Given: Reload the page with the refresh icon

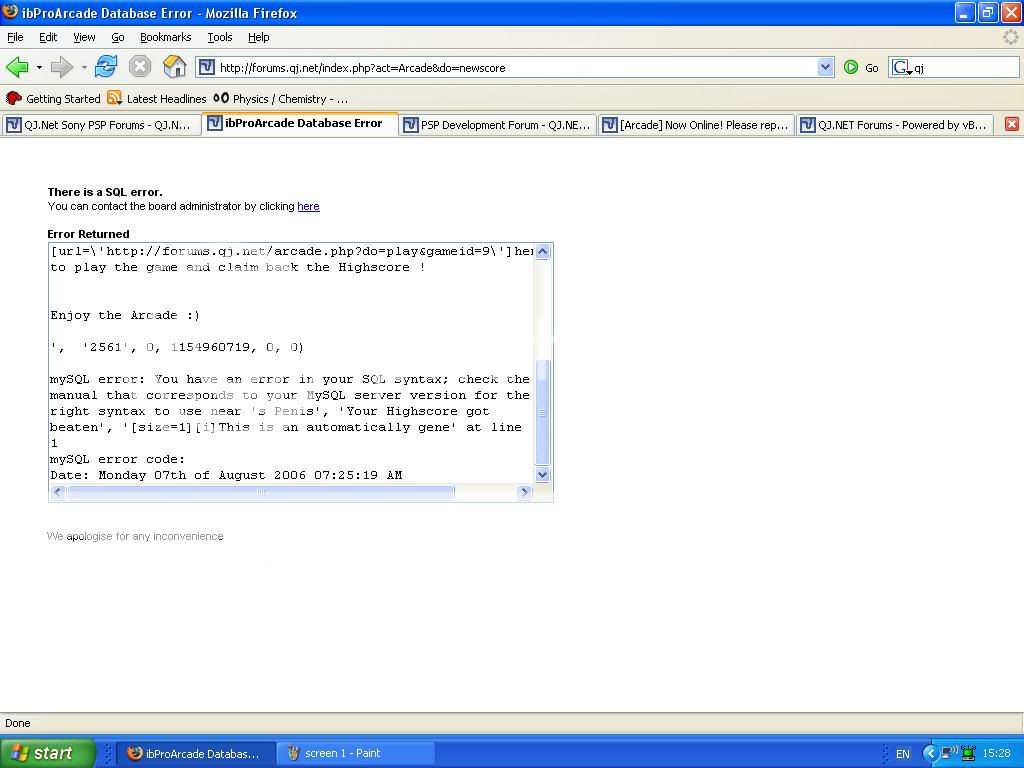Looking at the screenshot, I should tap(106, 67).
